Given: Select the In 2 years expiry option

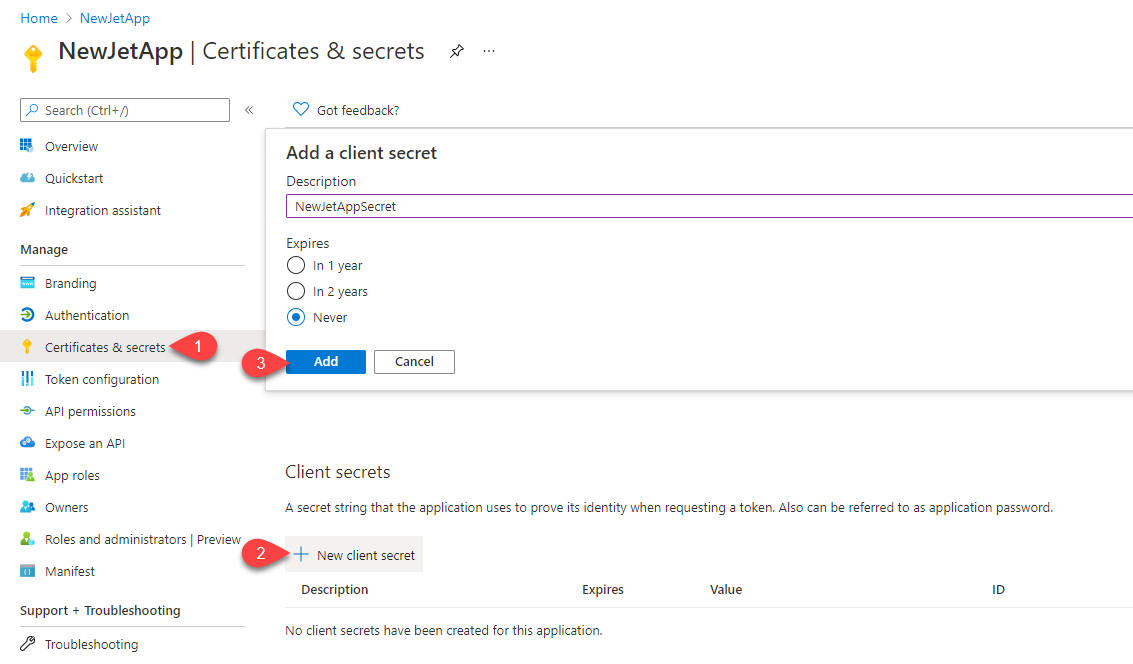Looking at the screenshot, I should 296,291.
